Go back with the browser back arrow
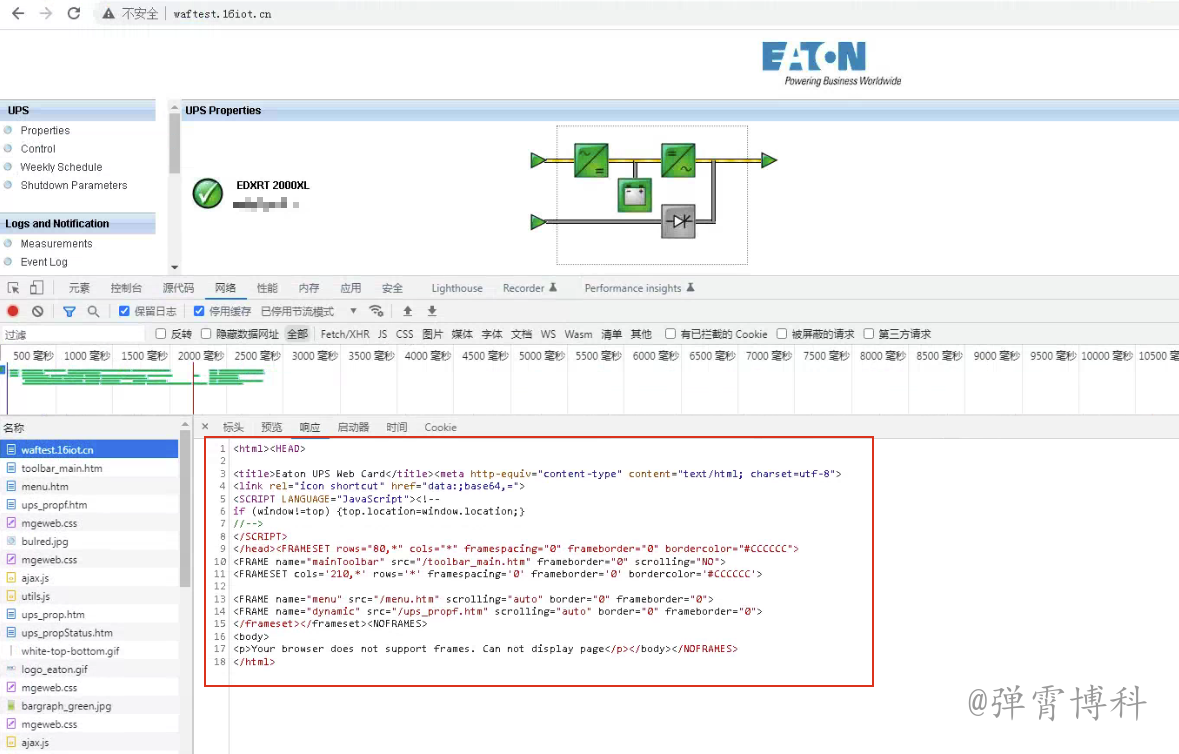This screenshot has width=1179, height=754. pos(18,14)
